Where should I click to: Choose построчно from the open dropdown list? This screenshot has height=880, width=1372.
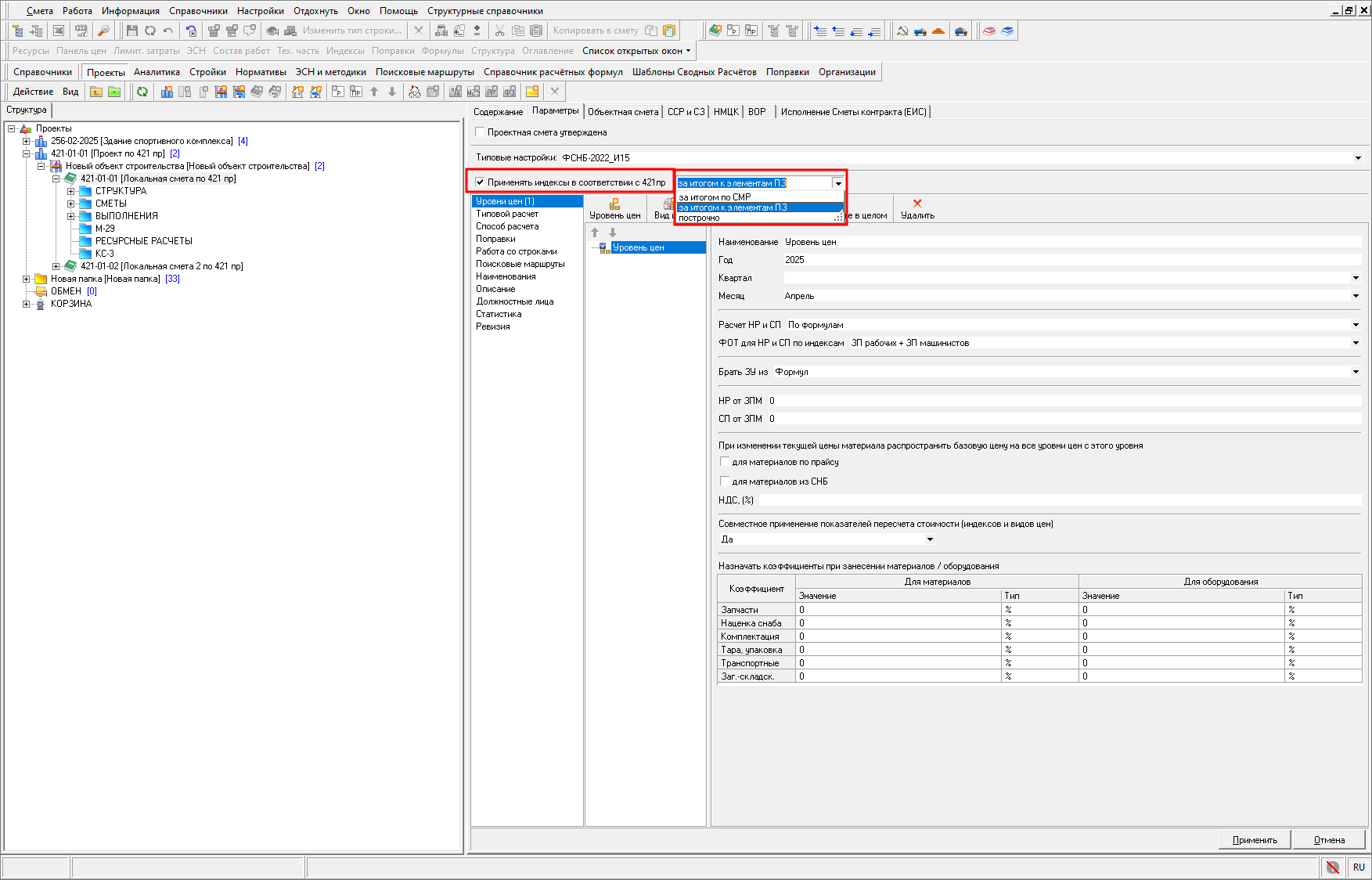point(699,218)
